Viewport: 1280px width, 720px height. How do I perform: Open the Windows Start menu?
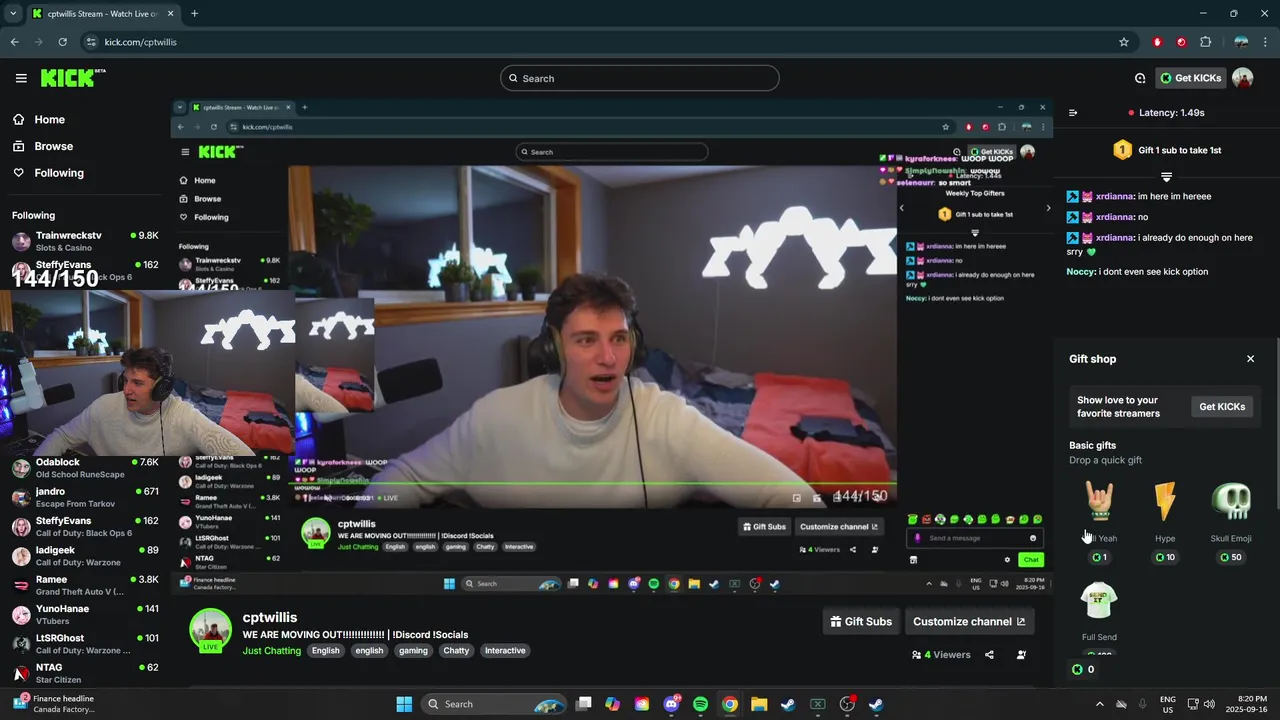point(404,704)
